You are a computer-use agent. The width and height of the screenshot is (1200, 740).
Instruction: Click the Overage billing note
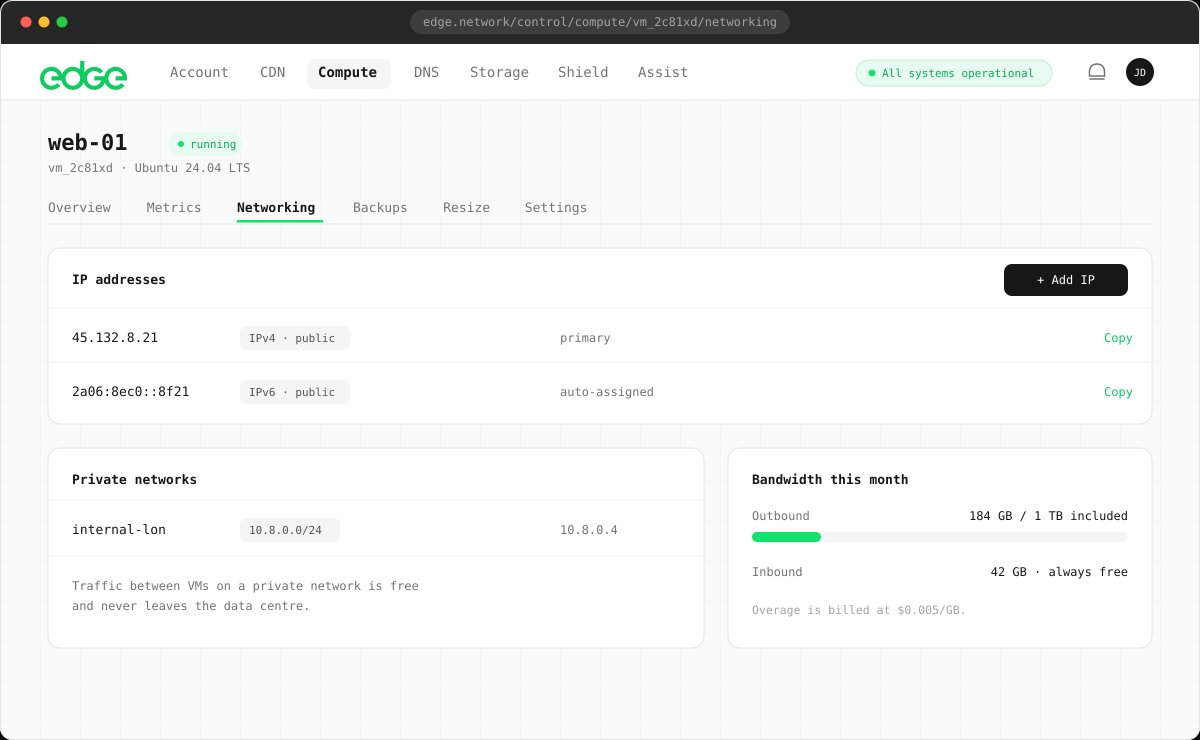coord(859,610)
